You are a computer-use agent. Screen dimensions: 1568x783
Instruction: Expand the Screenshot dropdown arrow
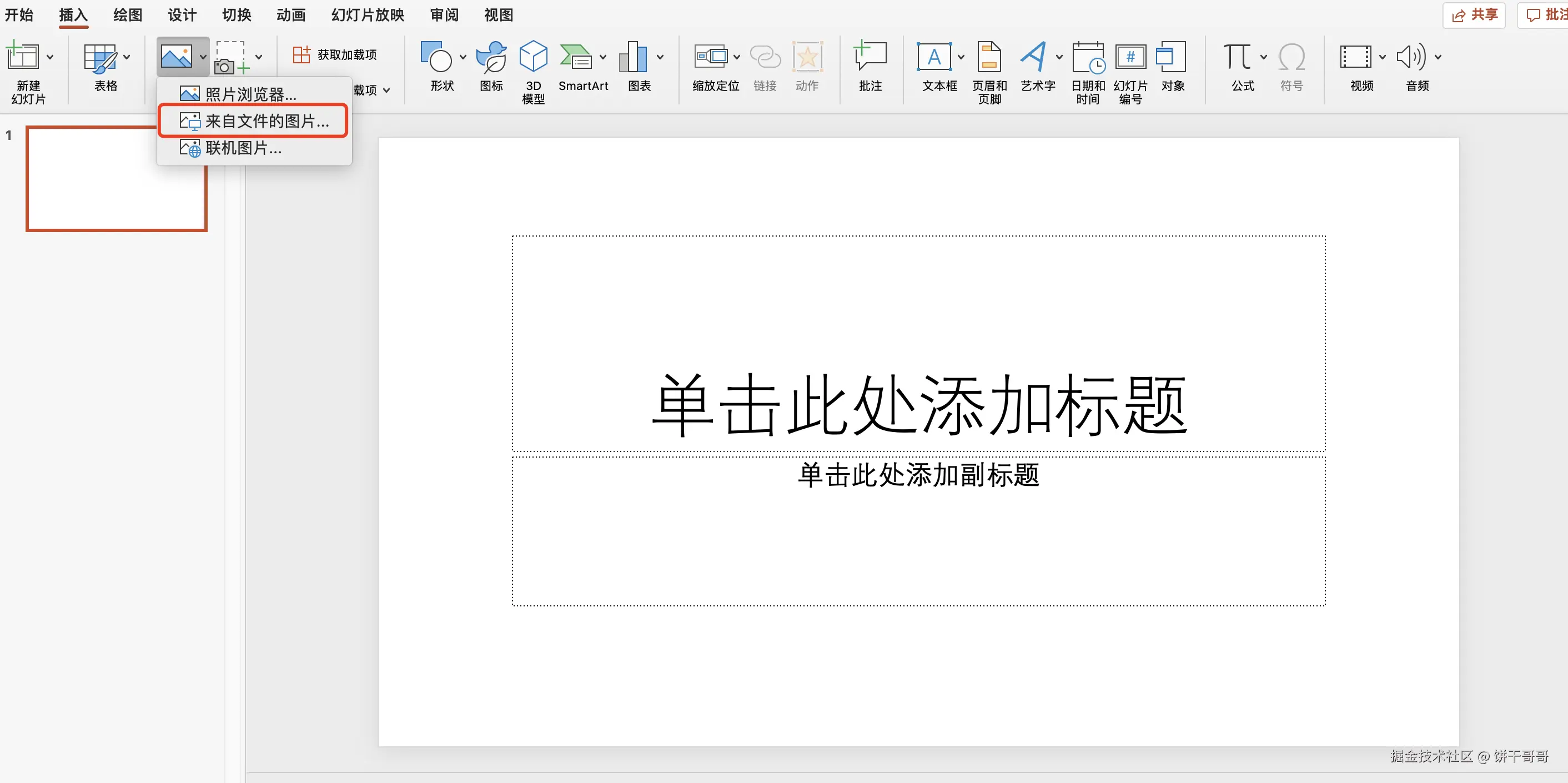pos(259,57)
